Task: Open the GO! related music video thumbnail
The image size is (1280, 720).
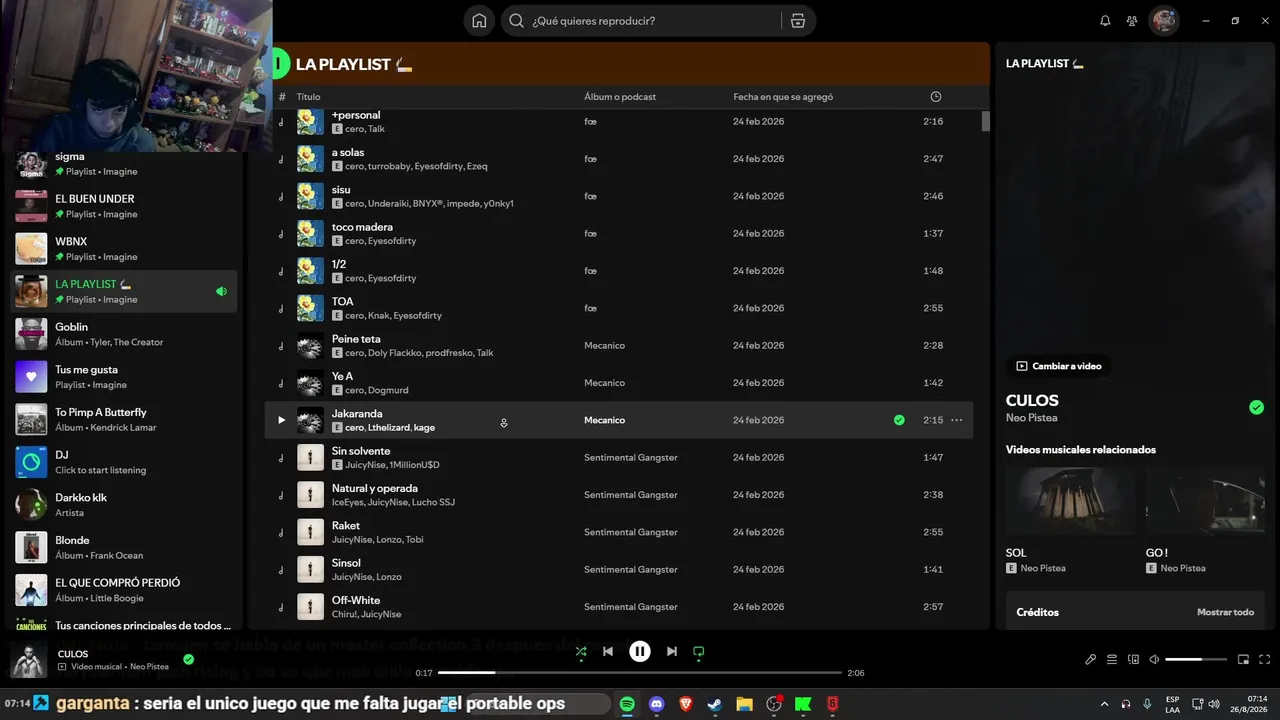Action: coord(1206,502)
